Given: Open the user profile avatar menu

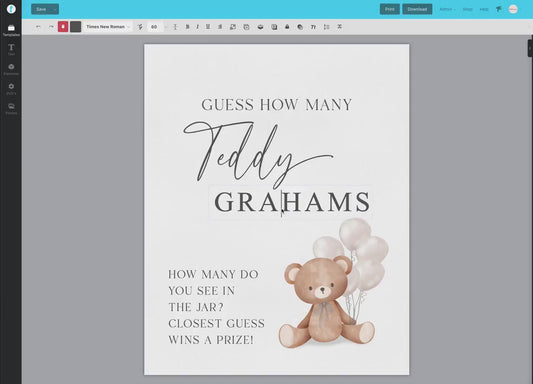Looking at the screenshot, I should click(513, 9).
